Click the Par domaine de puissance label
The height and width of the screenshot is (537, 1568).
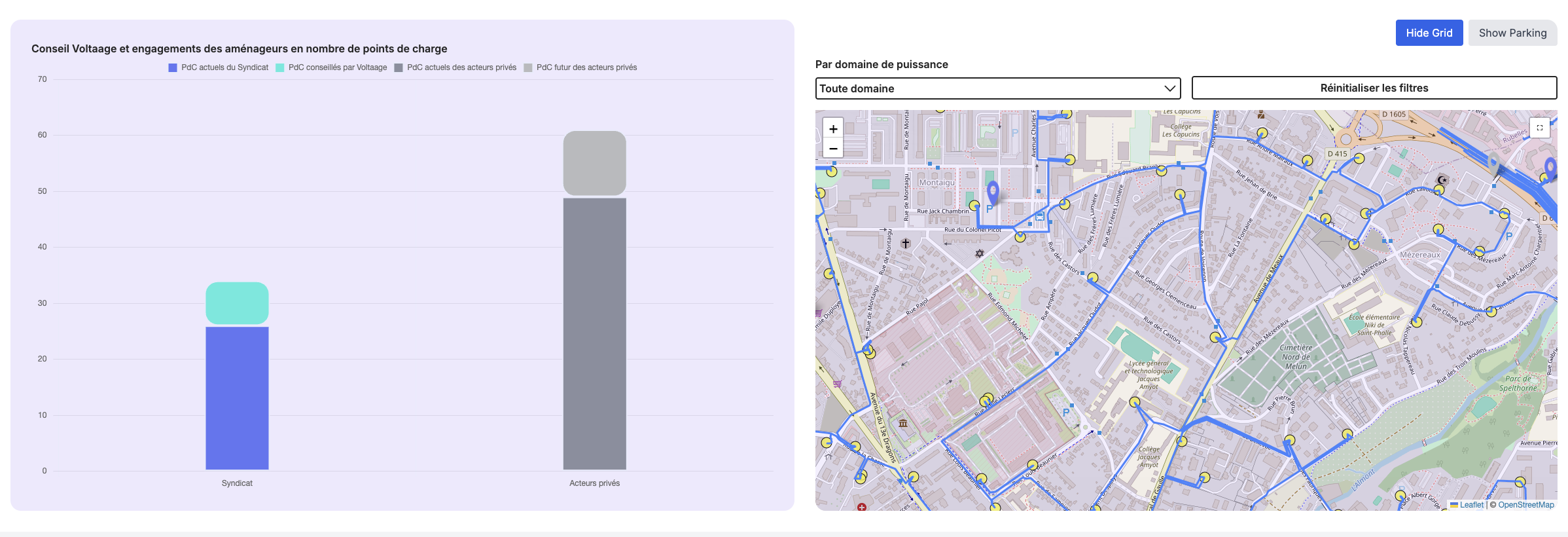[882, 64]
